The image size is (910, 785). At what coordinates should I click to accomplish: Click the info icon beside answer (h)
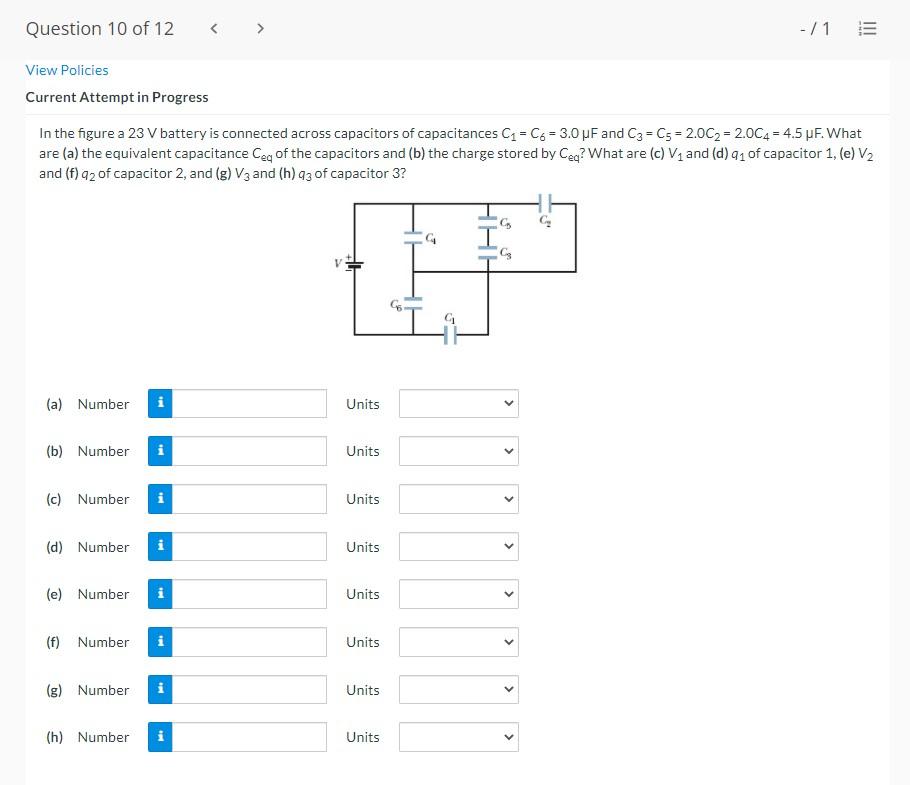pos(160,737)
